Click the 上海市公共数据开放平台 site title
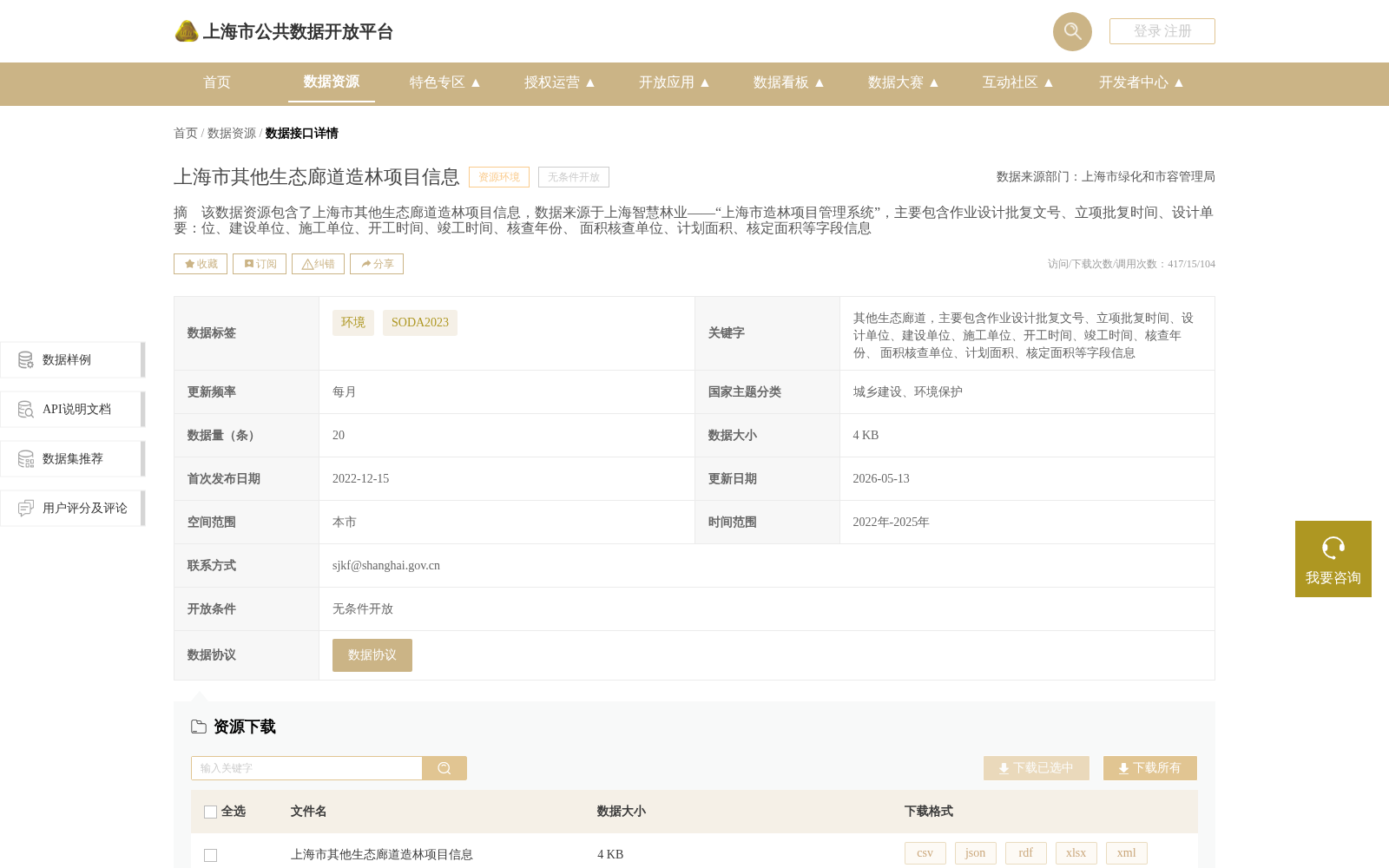The height and width of the screenshot is (868, 1389). click(298, 32)
